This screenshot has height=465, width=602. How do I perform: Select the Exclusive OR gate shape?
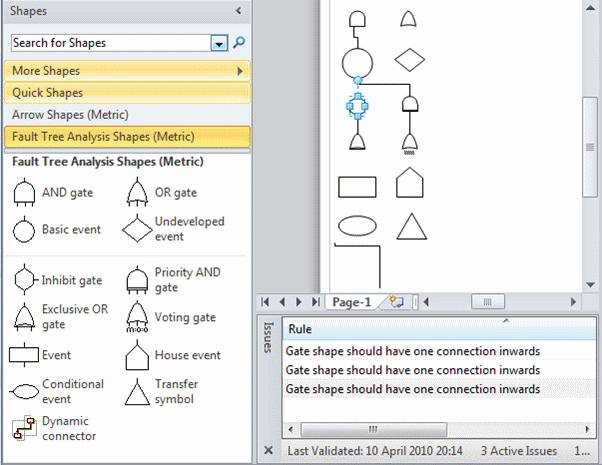(x=24, y=317)
